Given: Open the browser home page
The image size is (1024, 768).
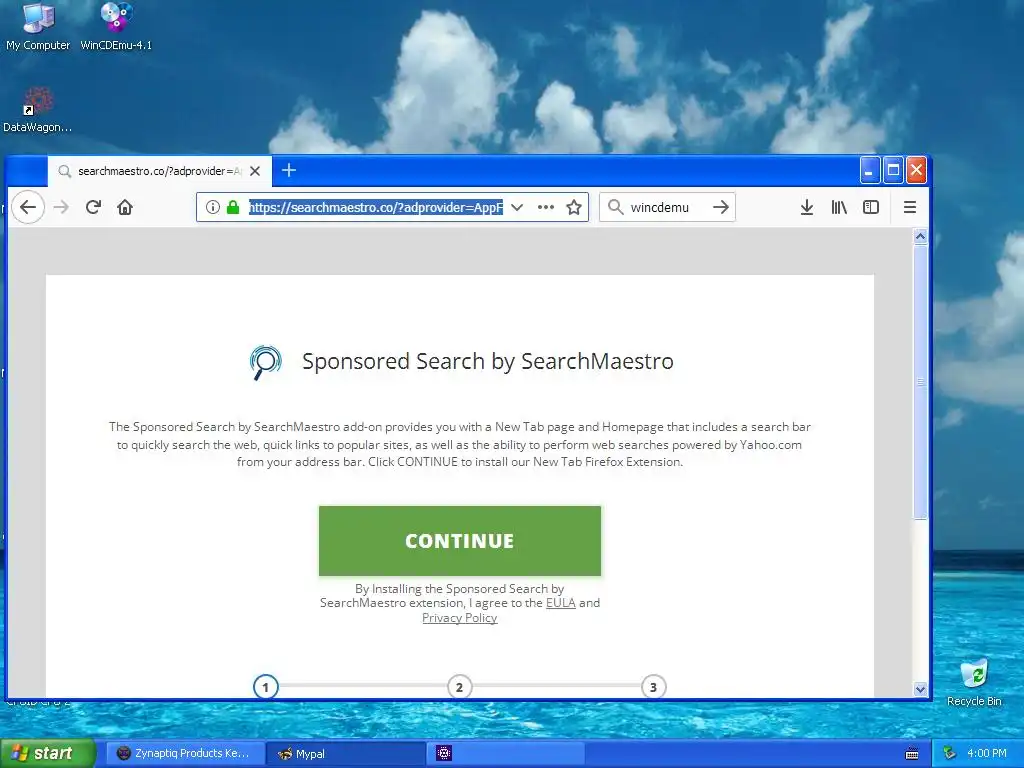Looking at the screenshot, I should pyautogui.click(x=125, y=207).
